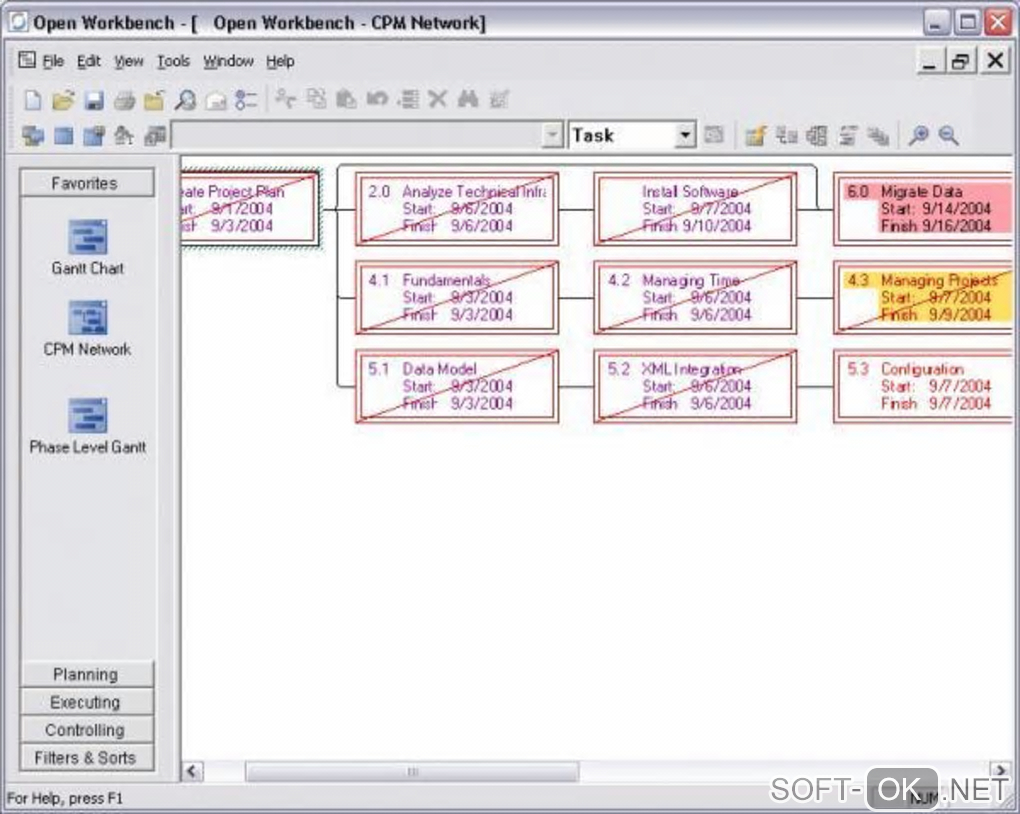Select the 4.1 Fundamentals task box
Viewport: 1020px width, 814px height.
[457, 297]
